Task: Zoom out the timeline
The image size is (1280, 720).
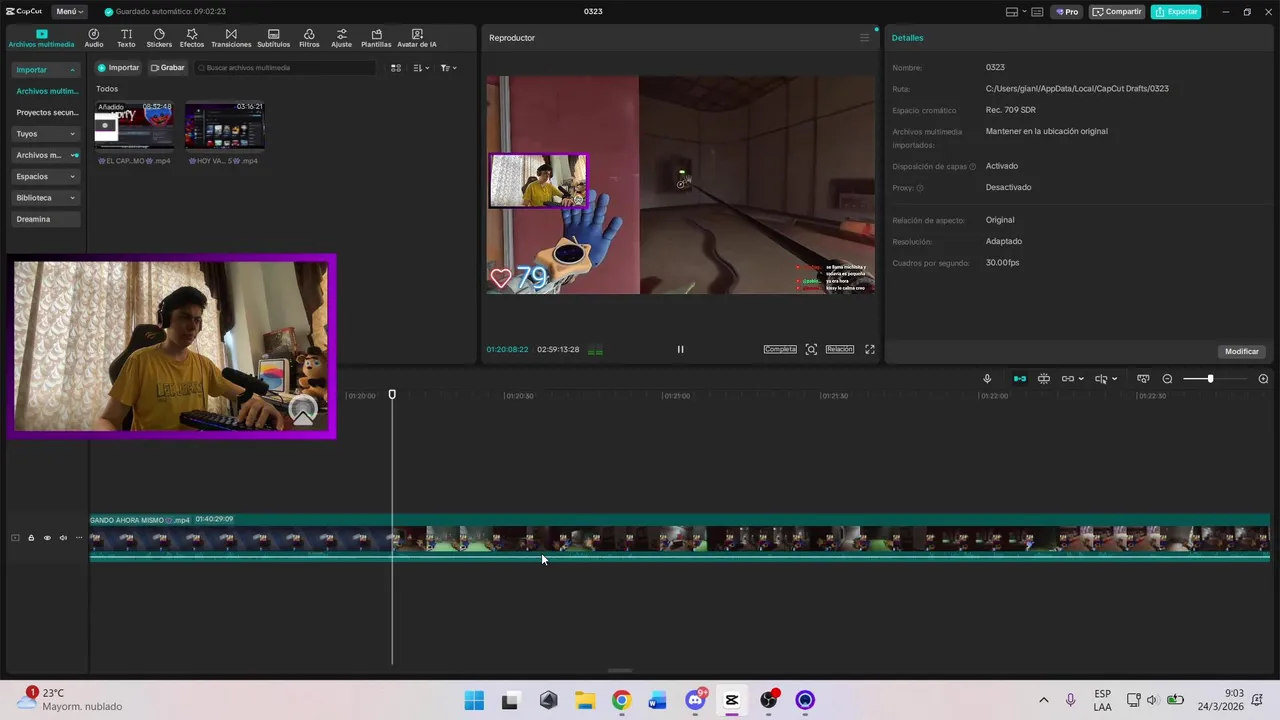Action: (x=1167, y=379)
